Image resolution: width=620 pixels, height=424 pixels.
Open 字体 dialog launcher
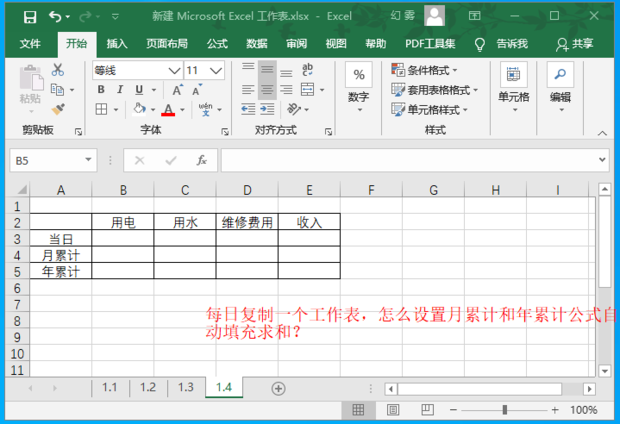(225, 132)
